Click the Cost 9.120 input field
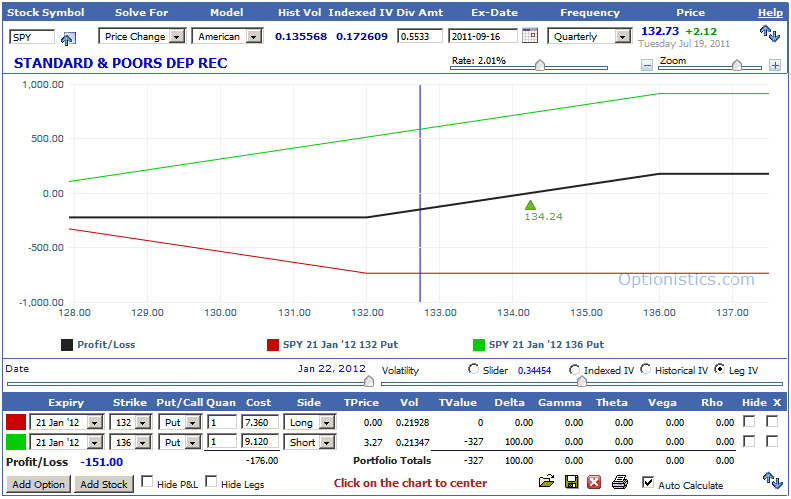Screen dimensions: 791x499 (260, 442)
